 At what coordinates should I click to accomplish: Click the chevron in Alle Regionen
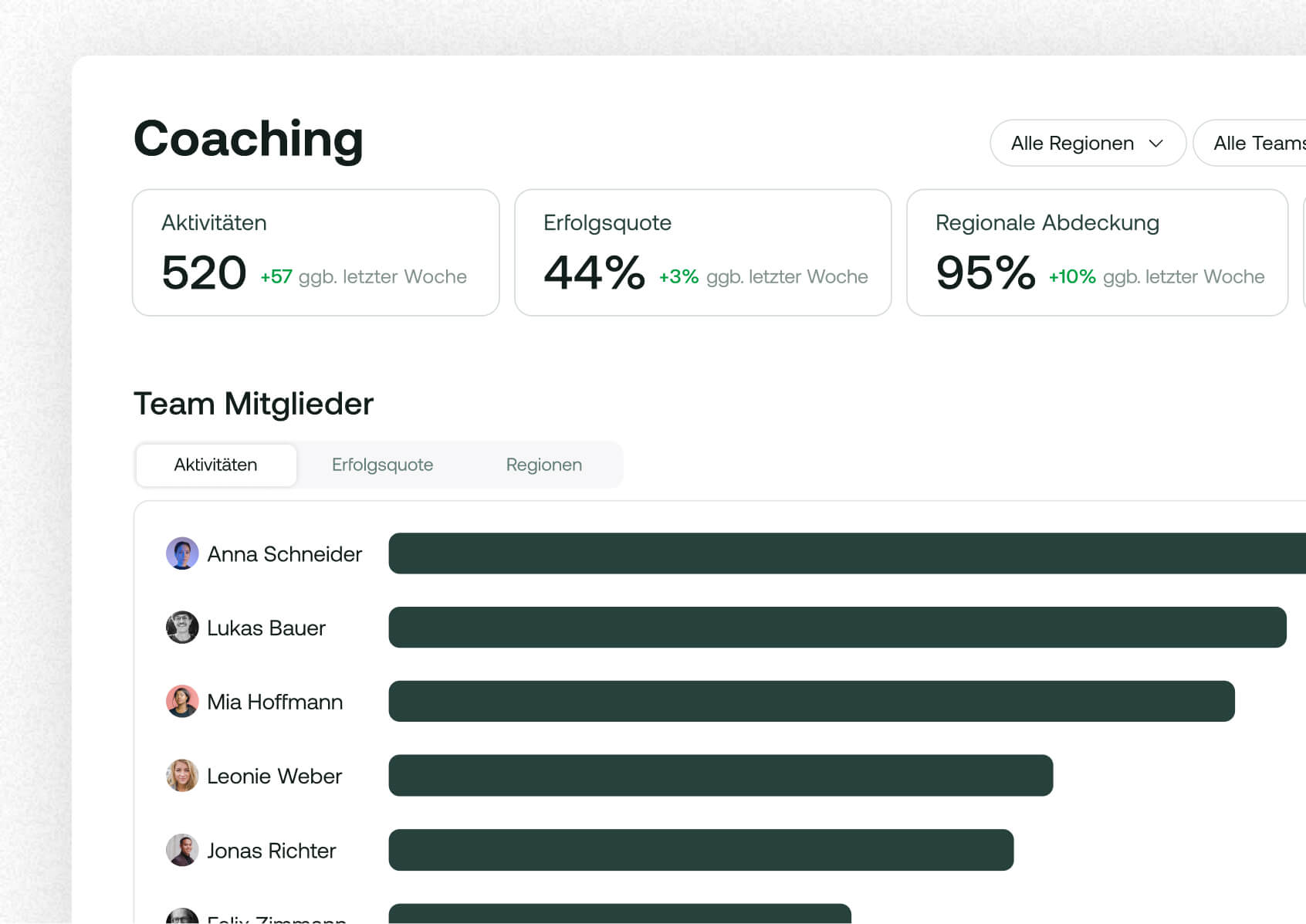point(1155,144)
